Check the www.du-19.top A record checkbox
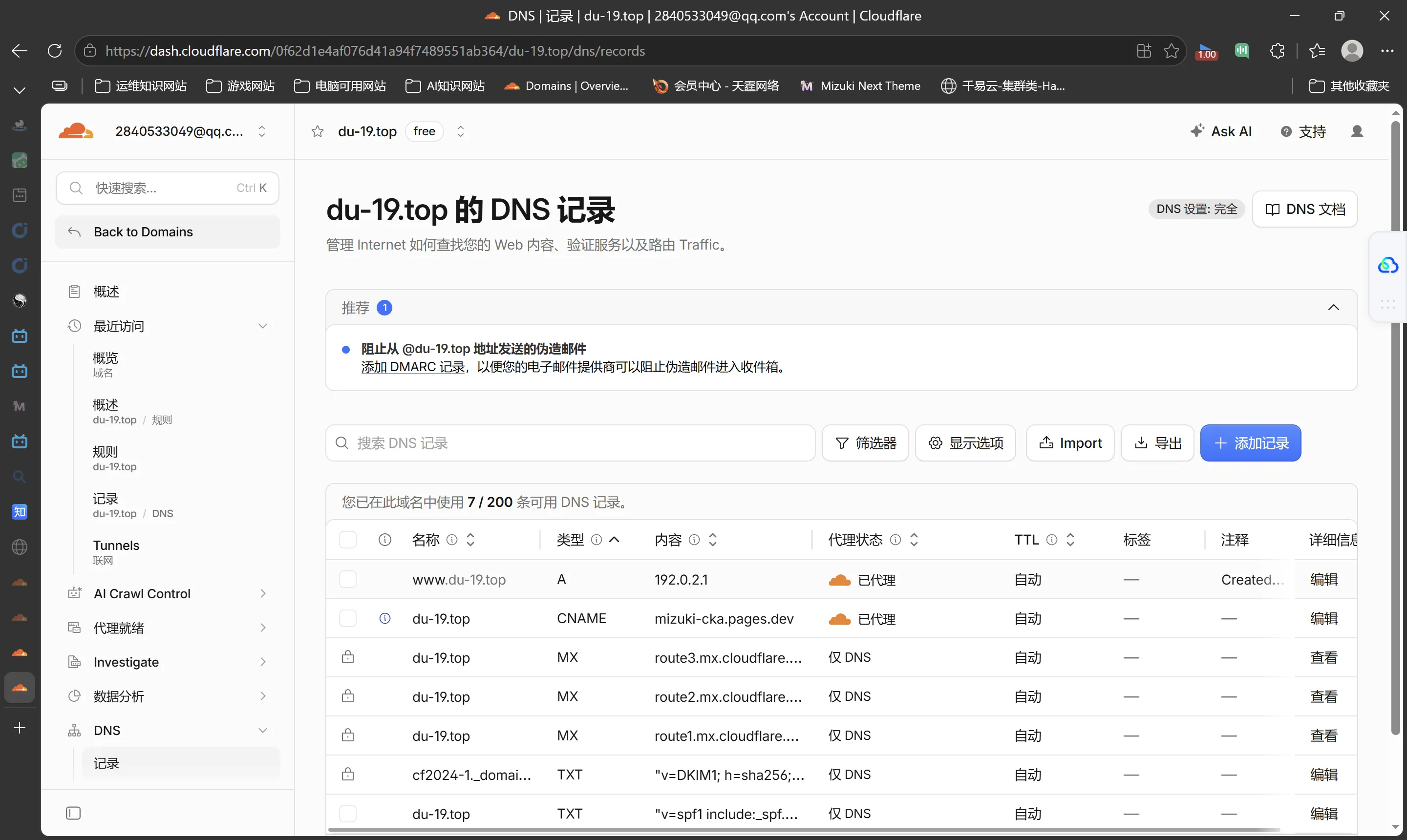The height and width of the screenshot is (840, 1407). 348,579
